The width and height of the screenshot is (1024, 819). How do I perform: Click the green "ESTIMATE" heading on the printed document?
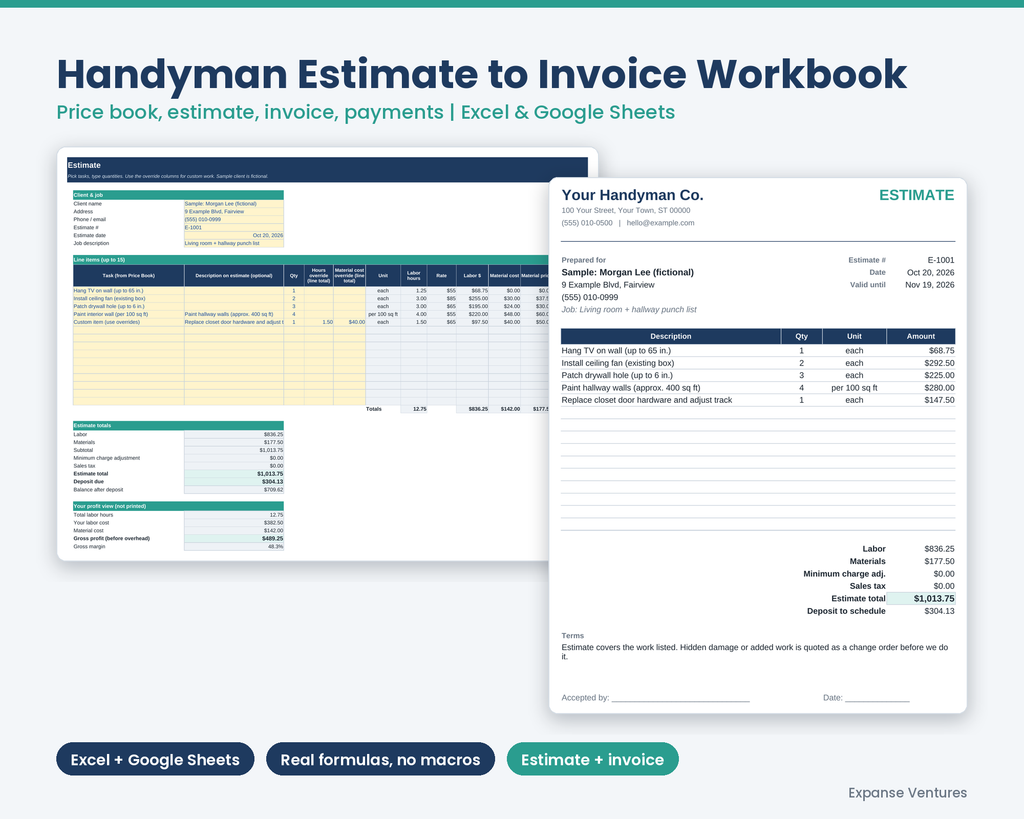click(916, 195)
